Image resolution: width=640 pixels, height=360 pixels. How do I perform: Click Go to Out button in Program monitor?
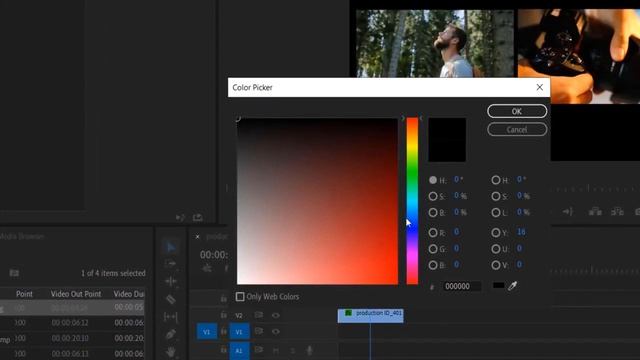[567, 211]
